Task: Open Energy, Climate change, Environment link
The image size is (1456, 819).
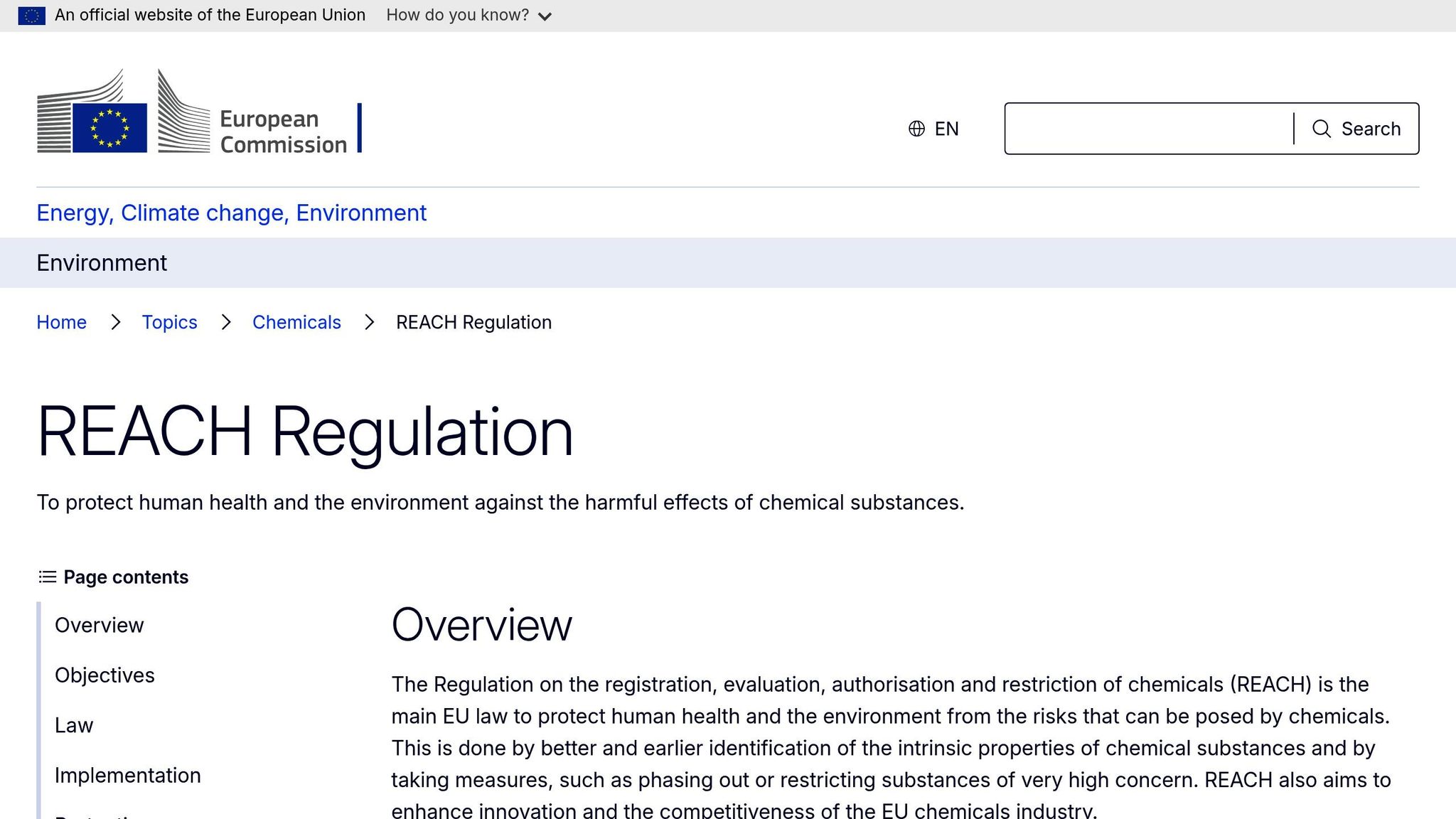Action: pyautogui.click(x=231, y=213)
